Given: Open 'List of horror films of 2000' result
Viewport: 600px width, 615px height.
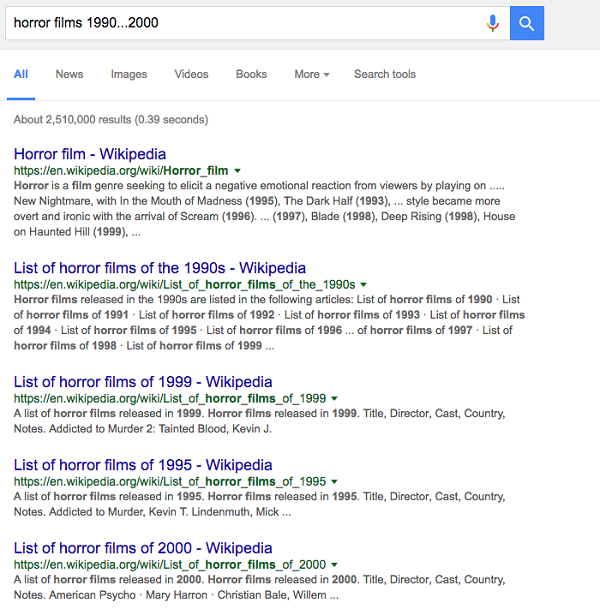Looking at the screenshot, I should [143, 548].
